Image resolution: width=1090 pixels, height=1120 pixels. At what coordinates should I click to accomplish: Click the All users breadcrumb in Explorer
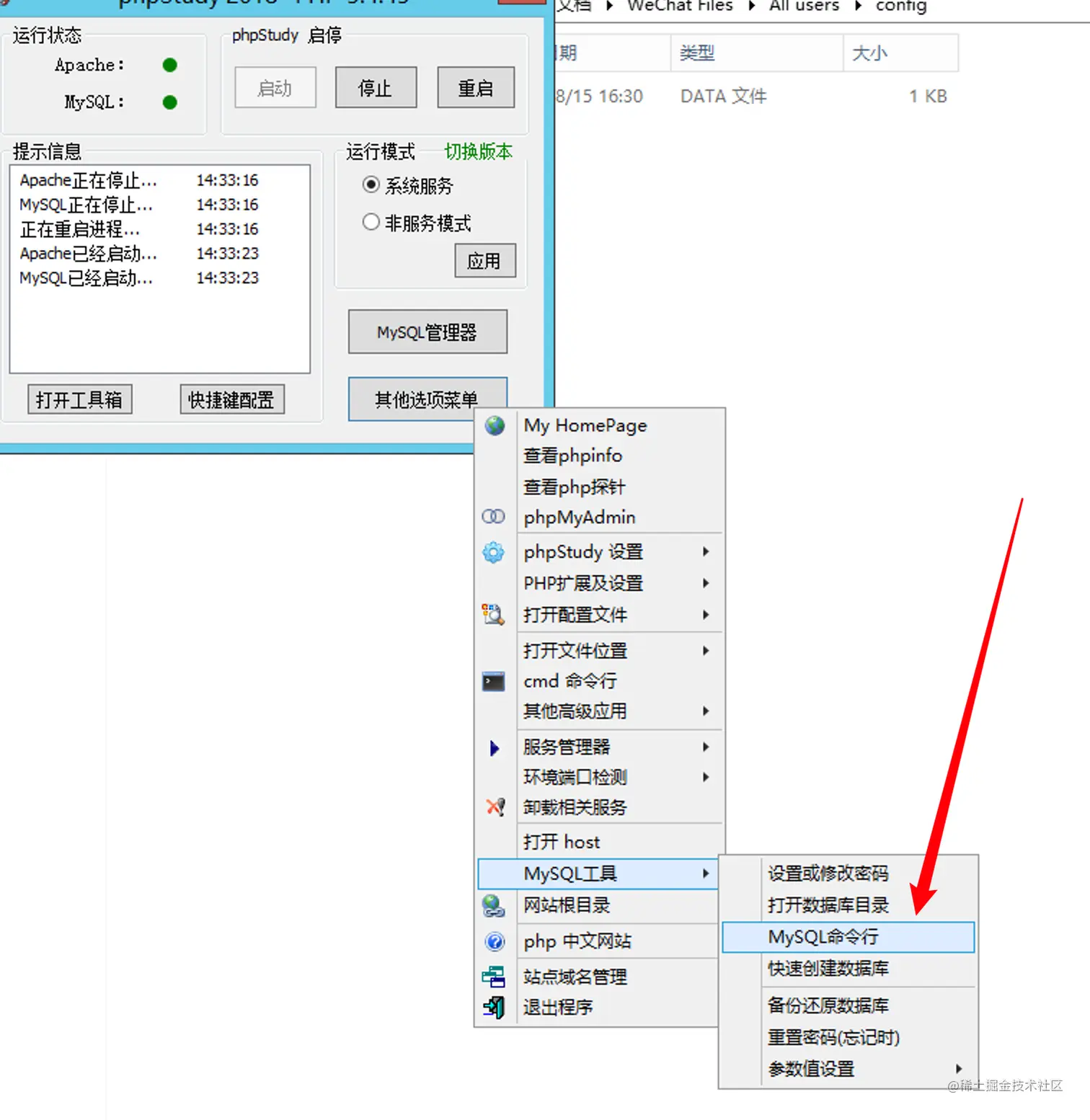(804, 6)
